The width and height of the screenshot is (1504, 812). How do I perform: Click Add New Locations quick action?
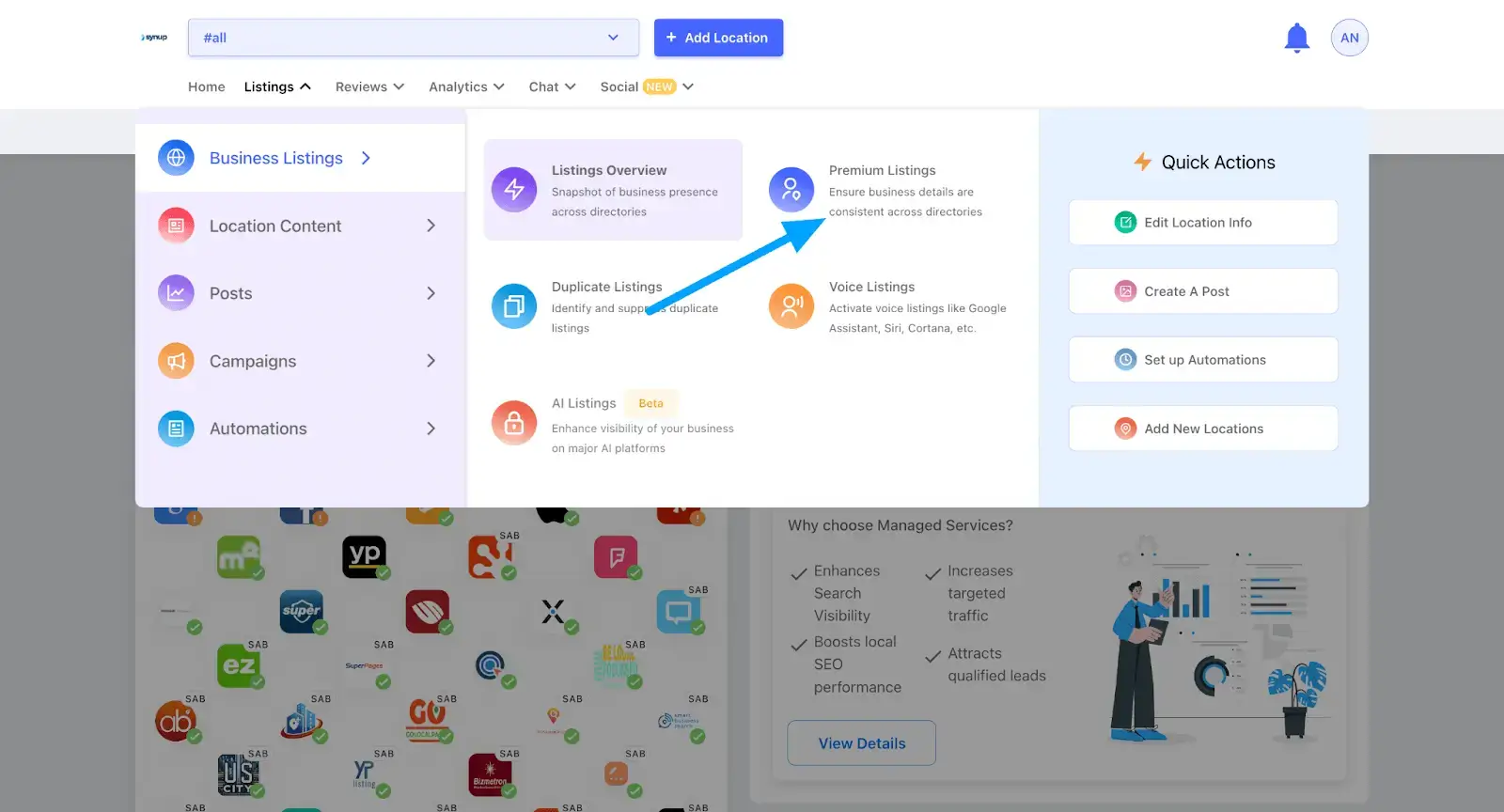click(x=1203, y=429)
